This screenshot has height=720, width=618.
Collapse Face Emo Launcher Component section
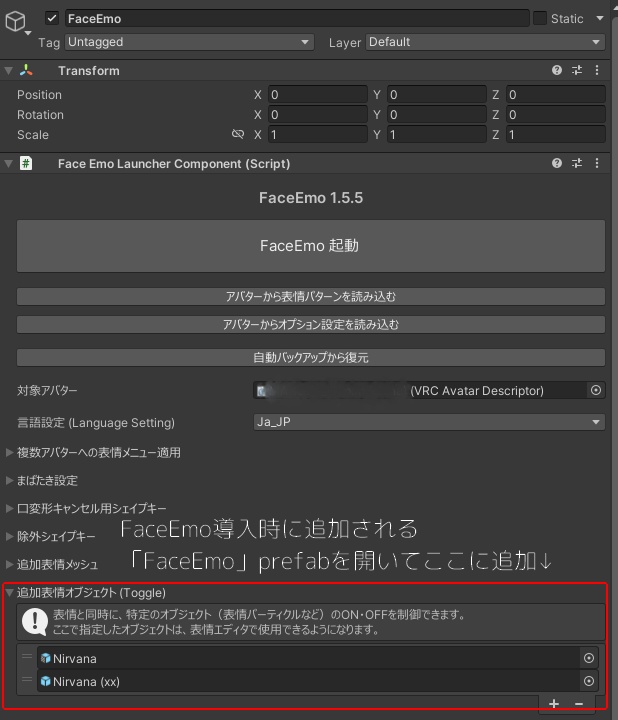tap(8, 163)
